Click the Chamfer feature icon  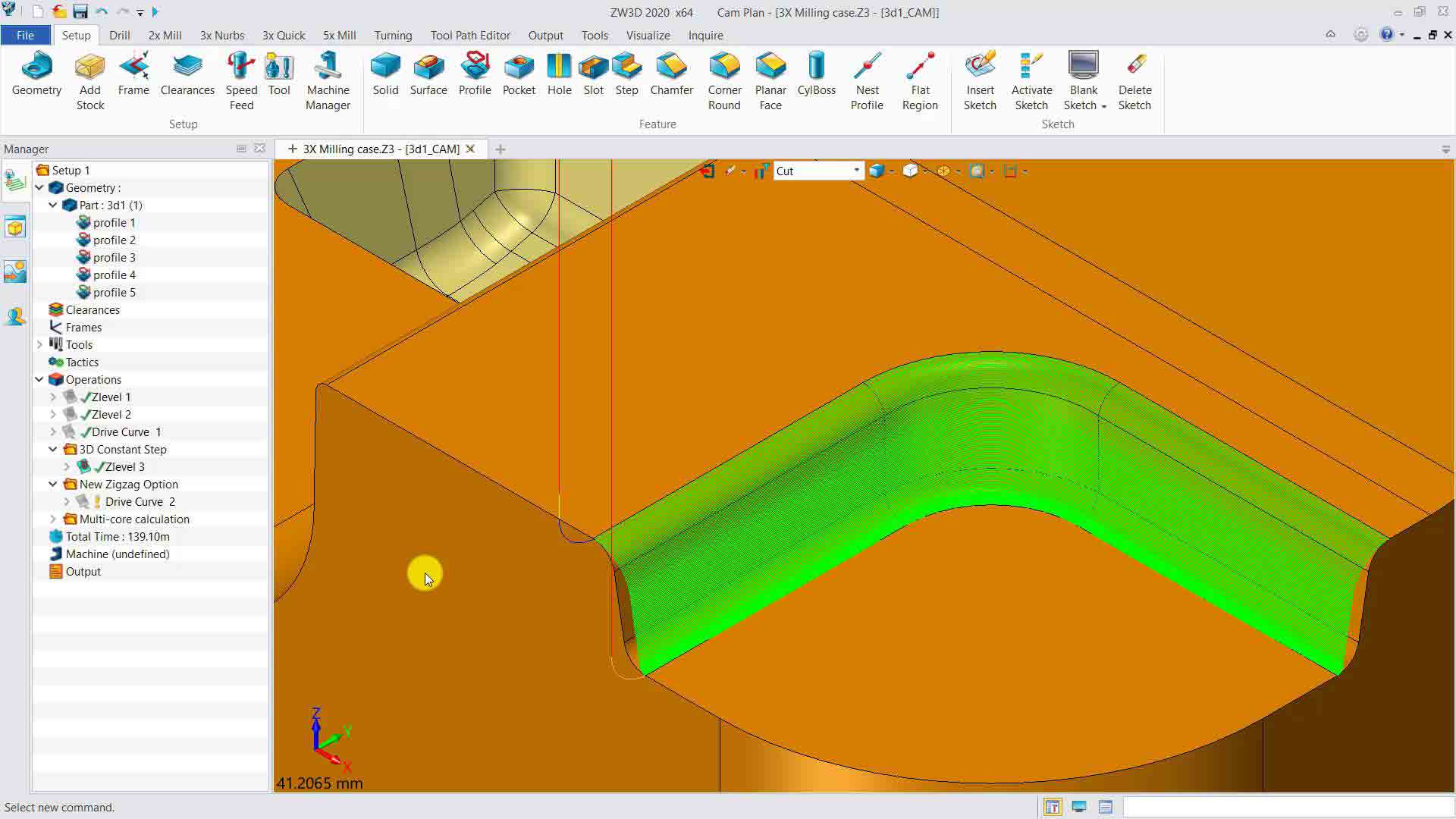click(x=671, y=67)
